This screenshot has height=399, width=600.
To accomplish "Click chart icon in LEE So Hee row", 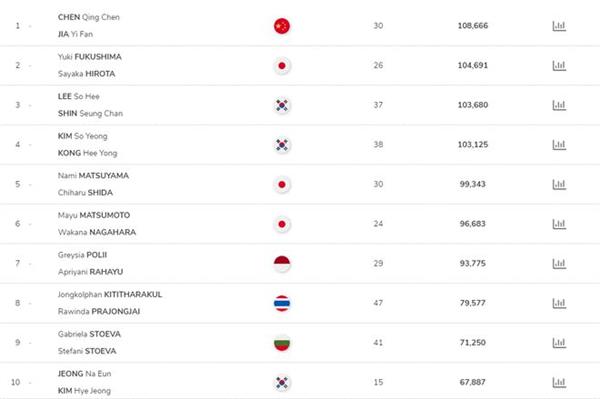I will [x=559, y=105].
